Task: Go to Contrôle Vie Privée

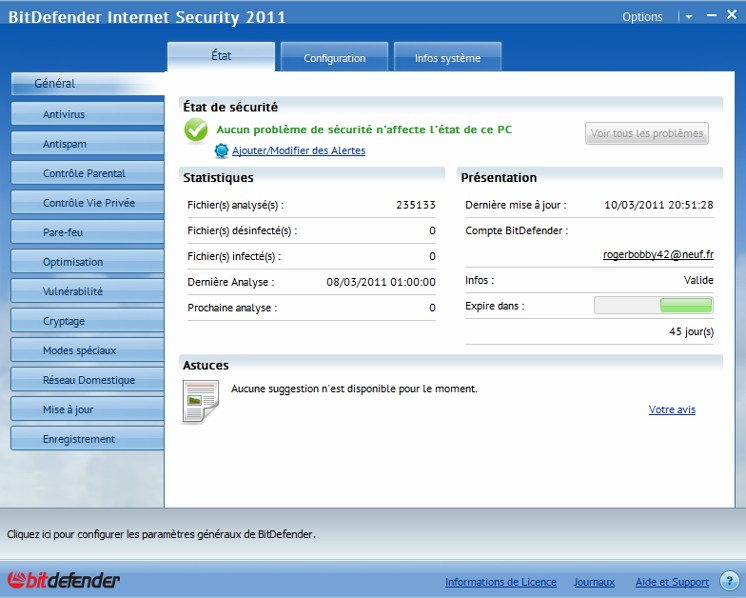Action: pyautogui.click(x=88, y=203)
